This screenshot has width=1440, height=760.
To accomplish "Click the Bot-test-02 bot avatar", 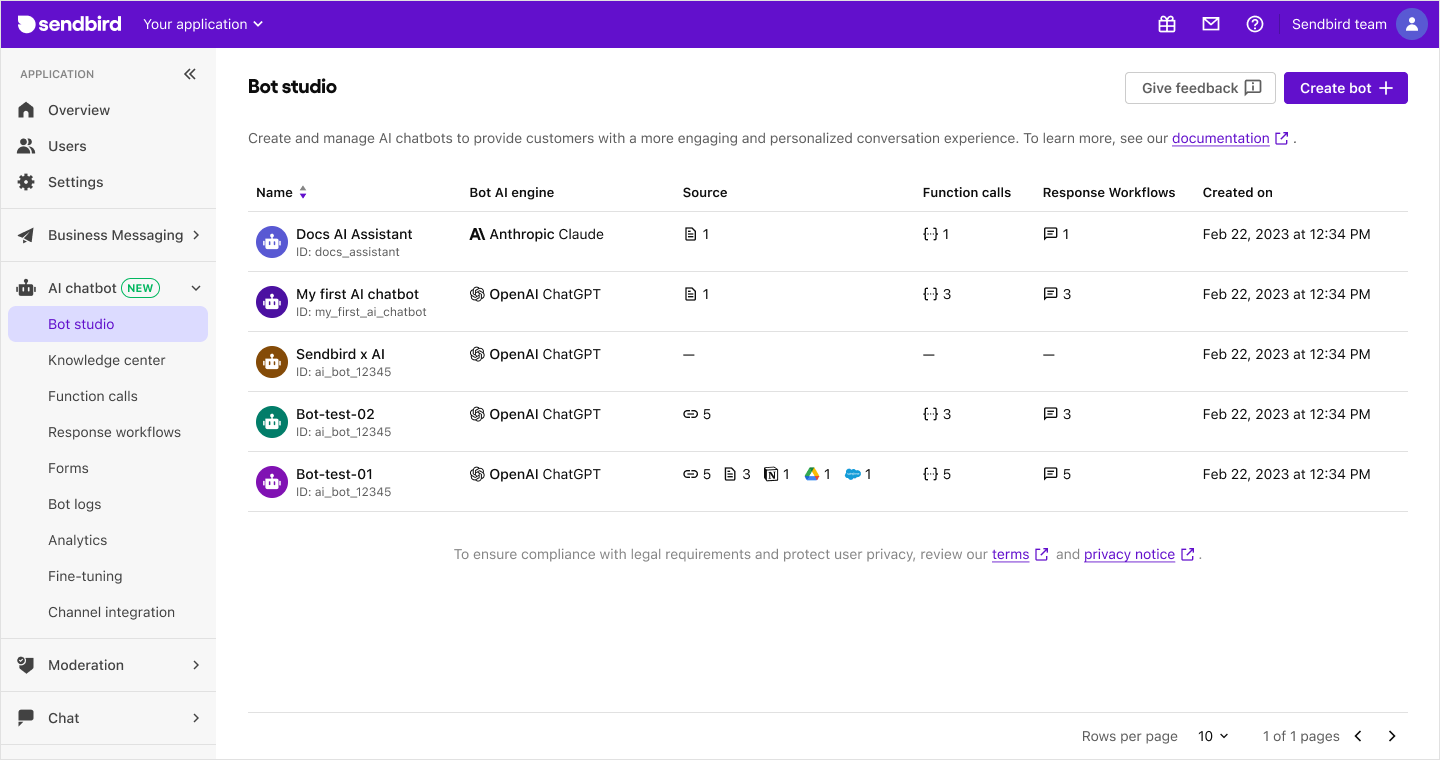I will (272, 422).
